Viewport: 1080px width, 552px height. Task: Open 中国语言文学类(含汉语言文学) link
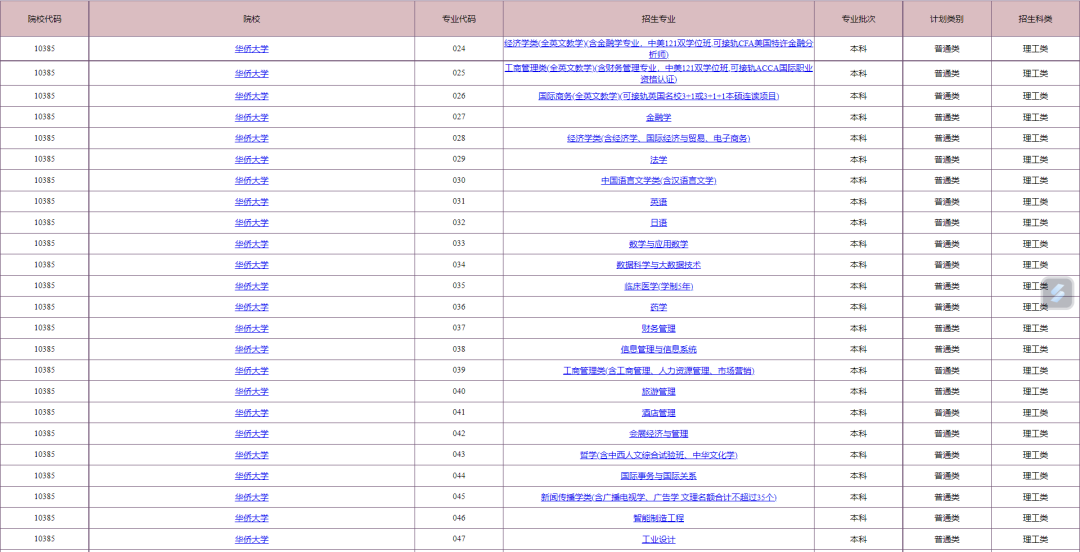coord(658,181)
